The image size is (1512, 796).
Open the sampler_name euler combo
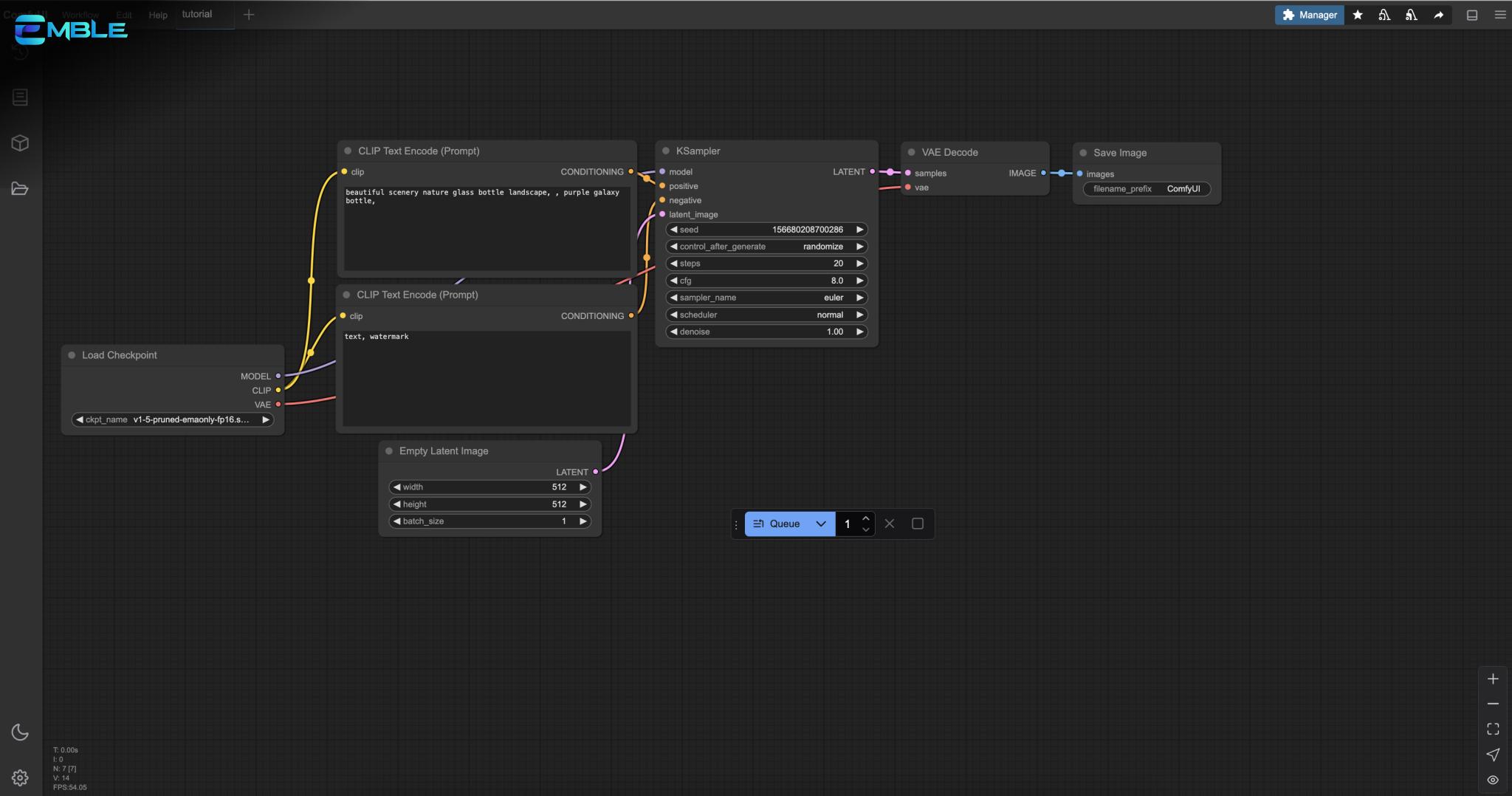pyautogui.click(x=766, y=298)
